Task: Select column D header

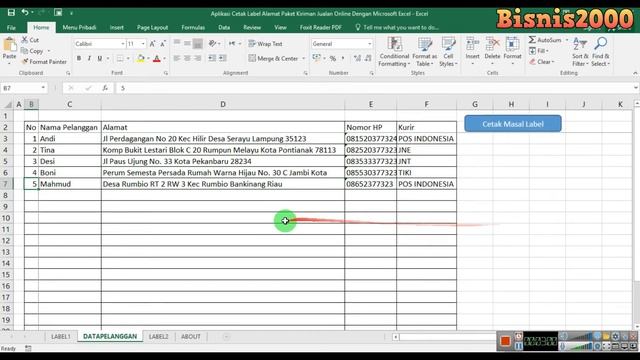Action: (223, 104)
